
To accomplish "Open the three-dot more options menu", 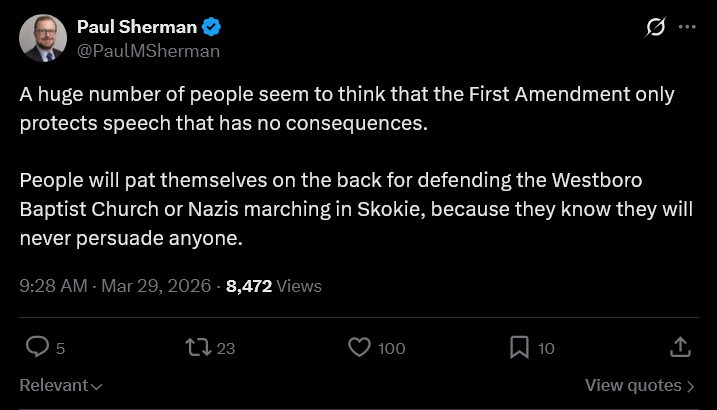I will pyautogui.click(x=687, y=27).
